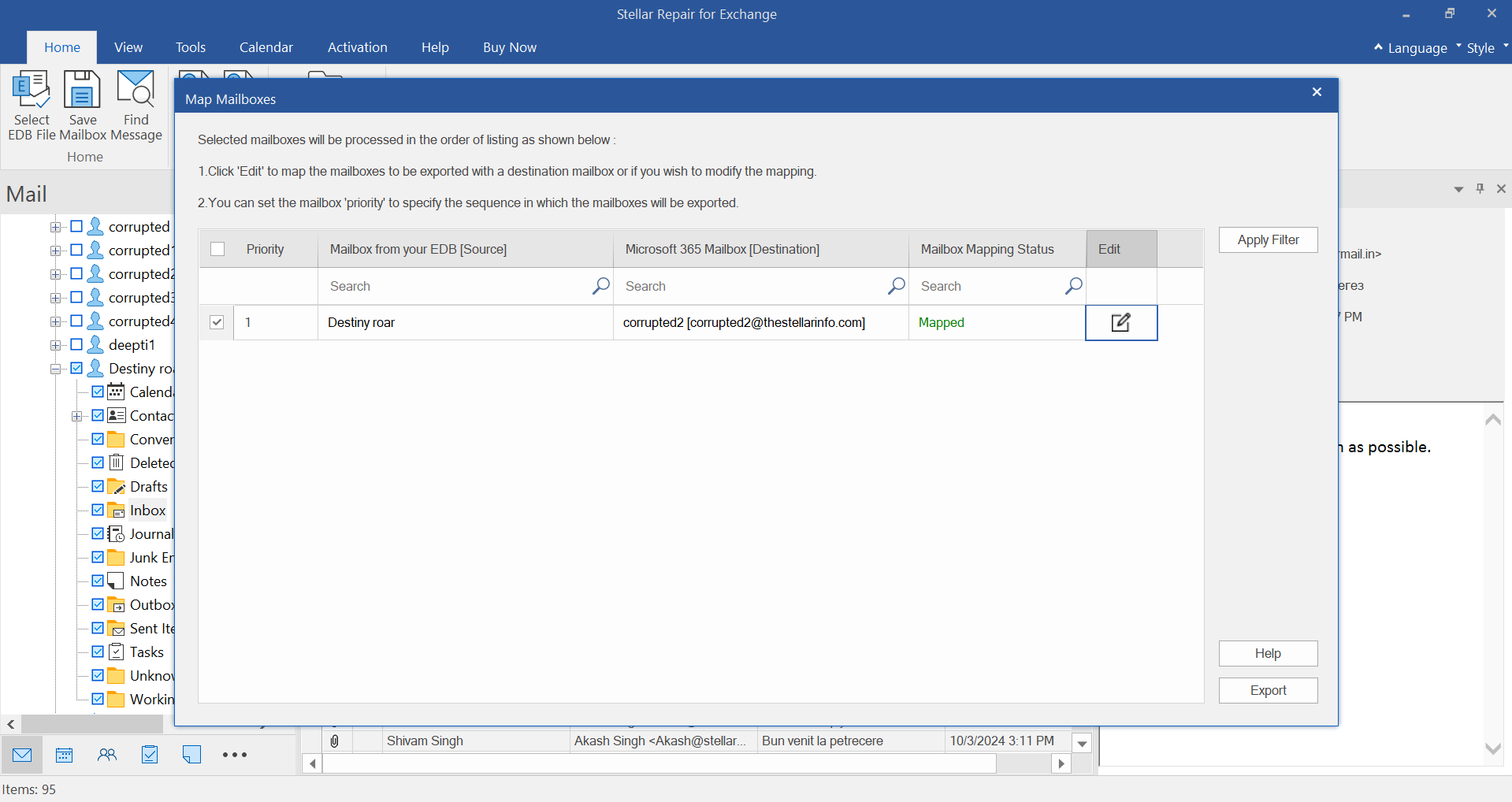Viewport: 1512px width, 802px height.
Task: Toggle the select-all checkbox in table header
Action: (217, 249)
